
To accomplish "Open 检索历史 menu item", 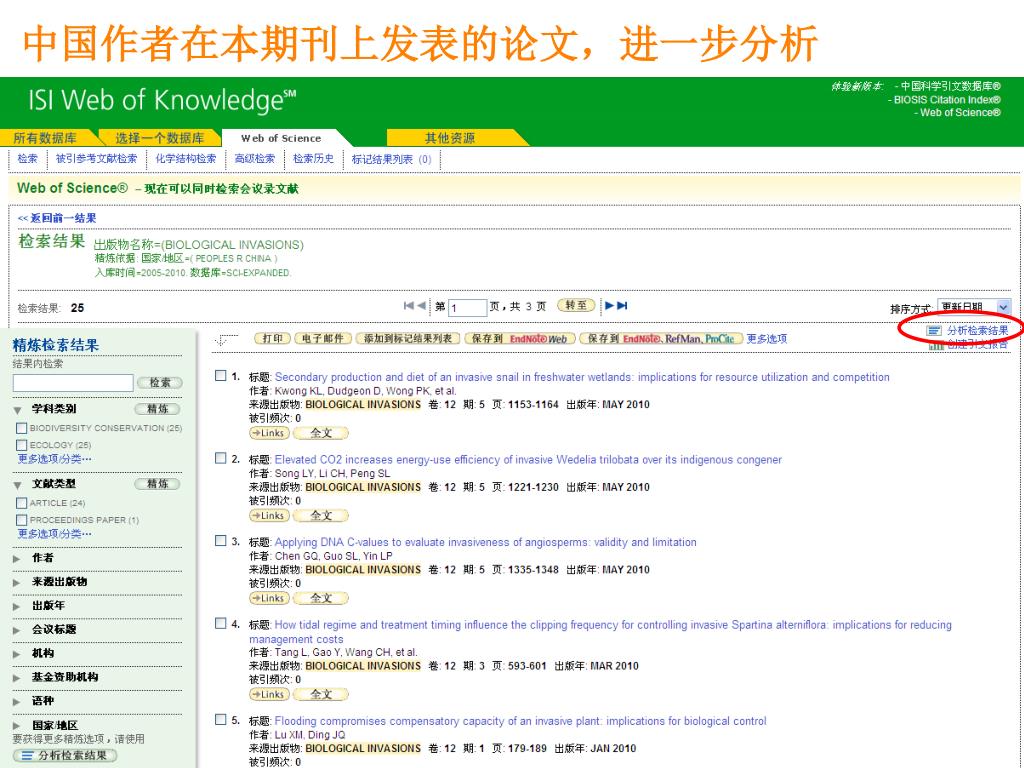I will click(x=313, y=159).
